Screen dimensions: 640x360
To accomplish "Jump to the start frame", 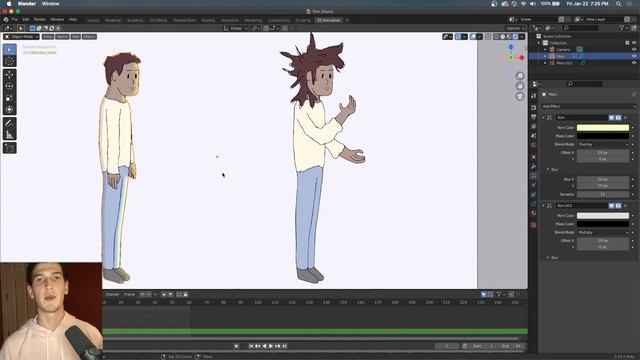I will (251, 346).
